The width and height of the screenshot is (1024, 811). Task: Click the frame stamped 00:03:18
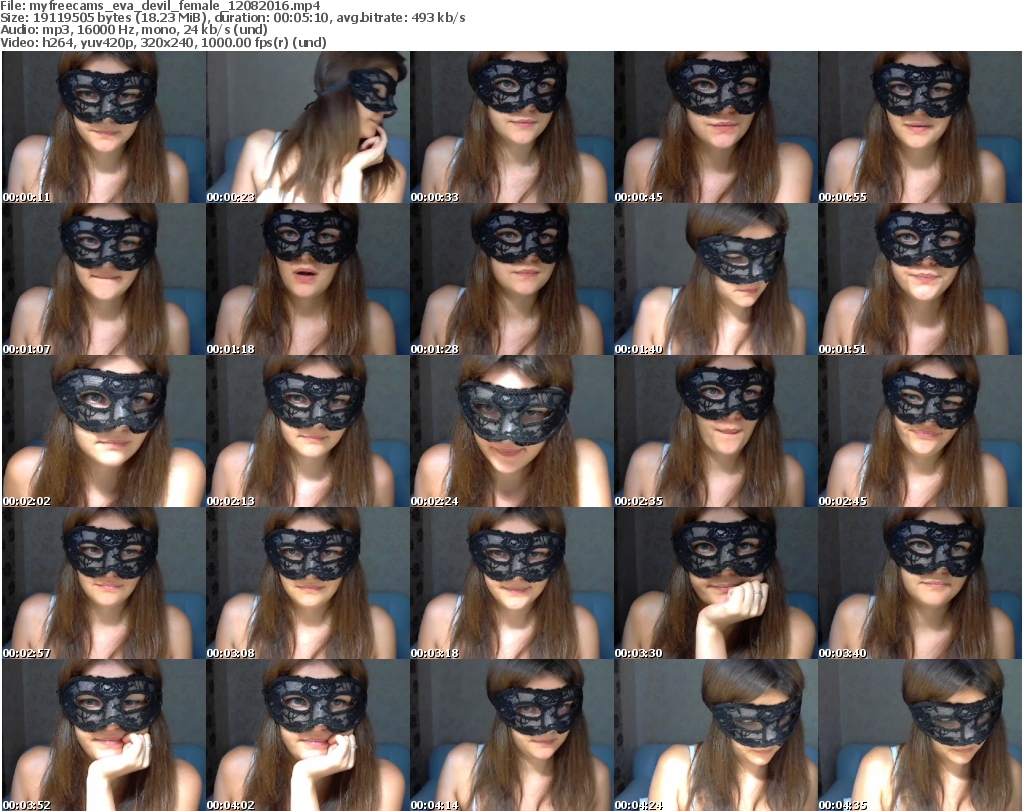click(511, 583)
